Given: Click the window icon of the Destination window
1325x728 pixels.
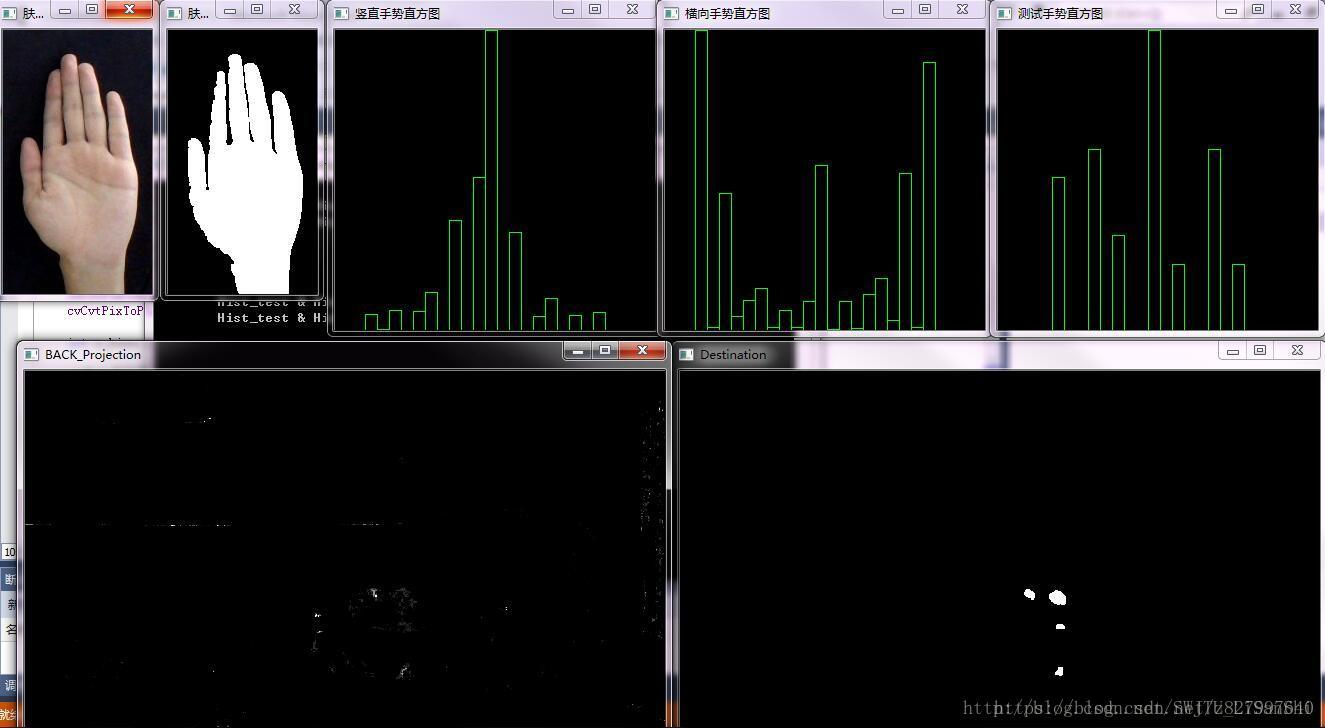Looking at the screenshot, I should coord(686,354).
